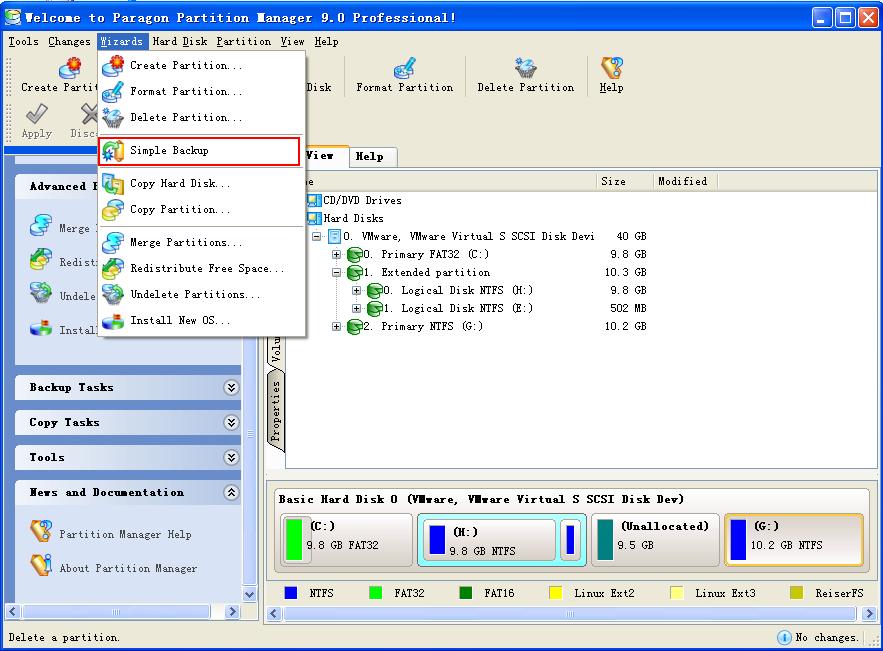Select Unallocated 9.5 GB disk block
The width and height of the screenshot is (883, 651).
tap(655, 540)
